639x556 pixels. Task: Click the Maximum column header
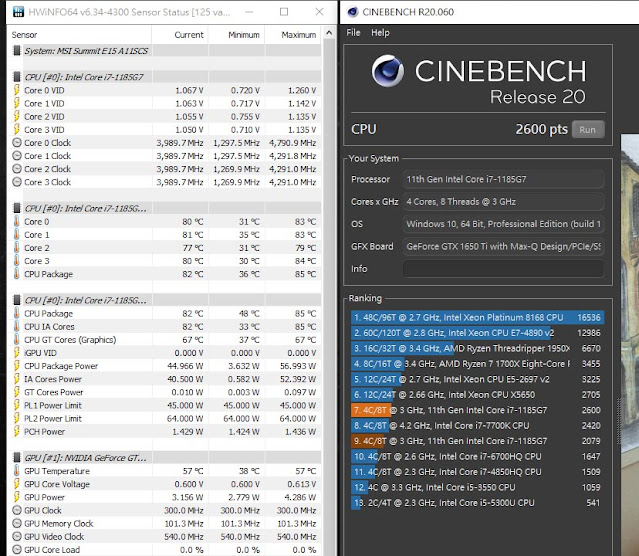tap(293, 35)
